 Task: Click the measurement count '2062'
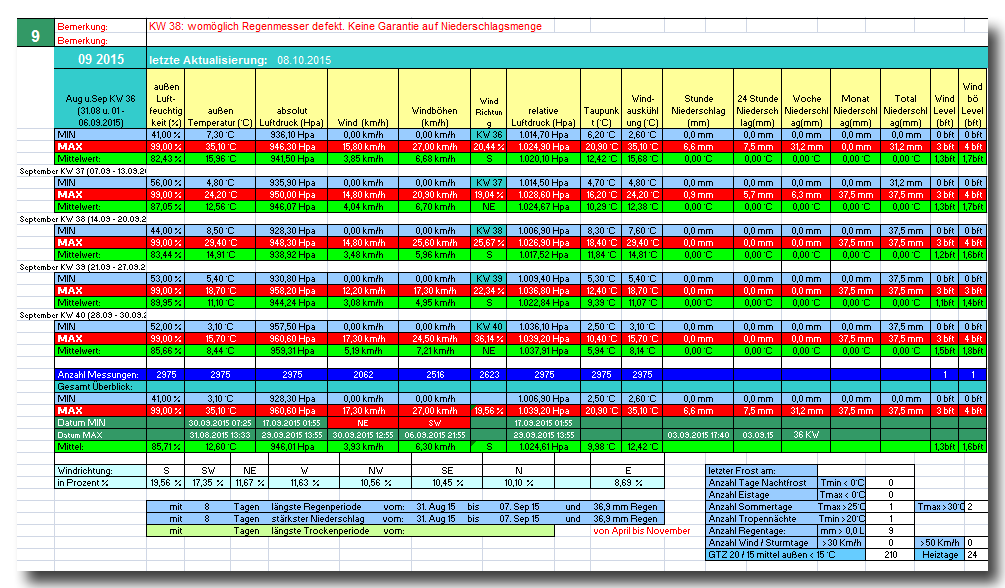[x=363, y=374]
